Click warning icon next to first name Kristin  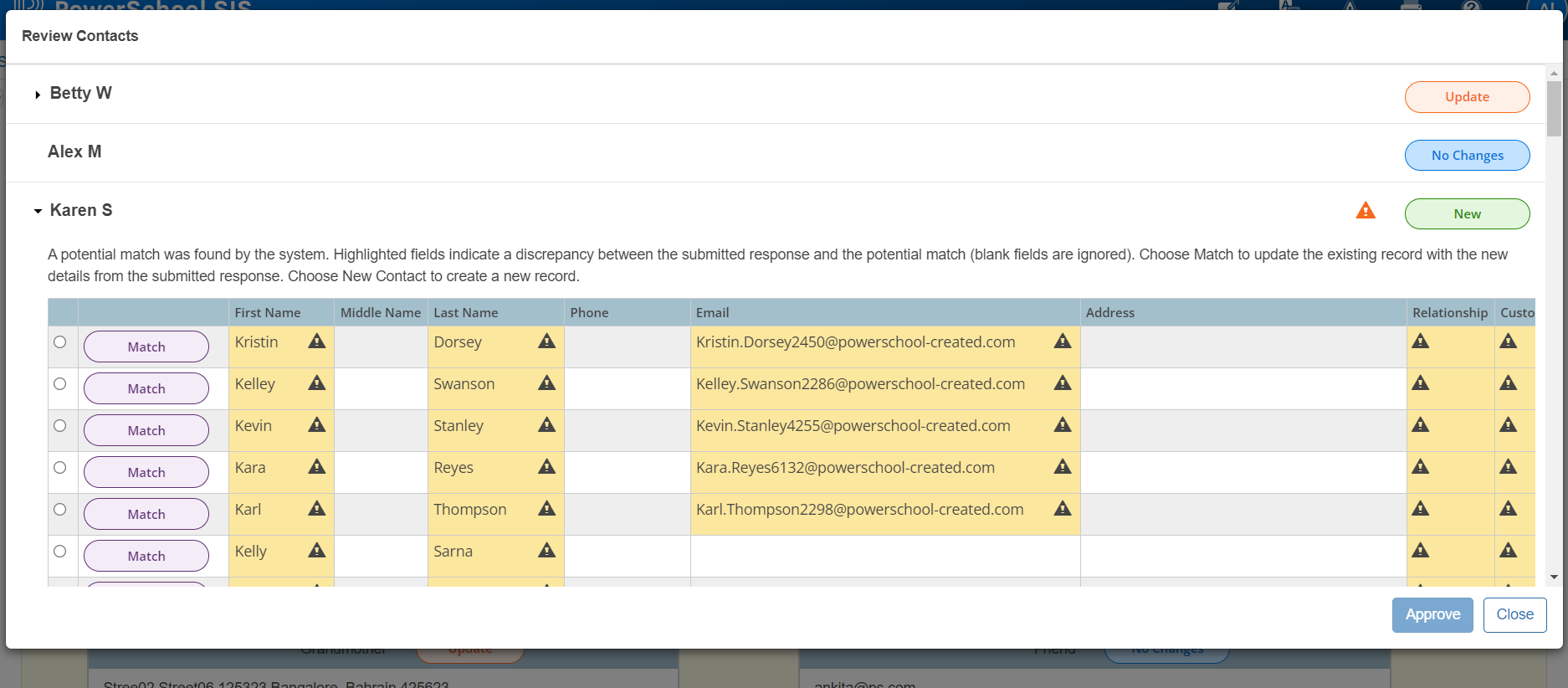tap(316, 341)
